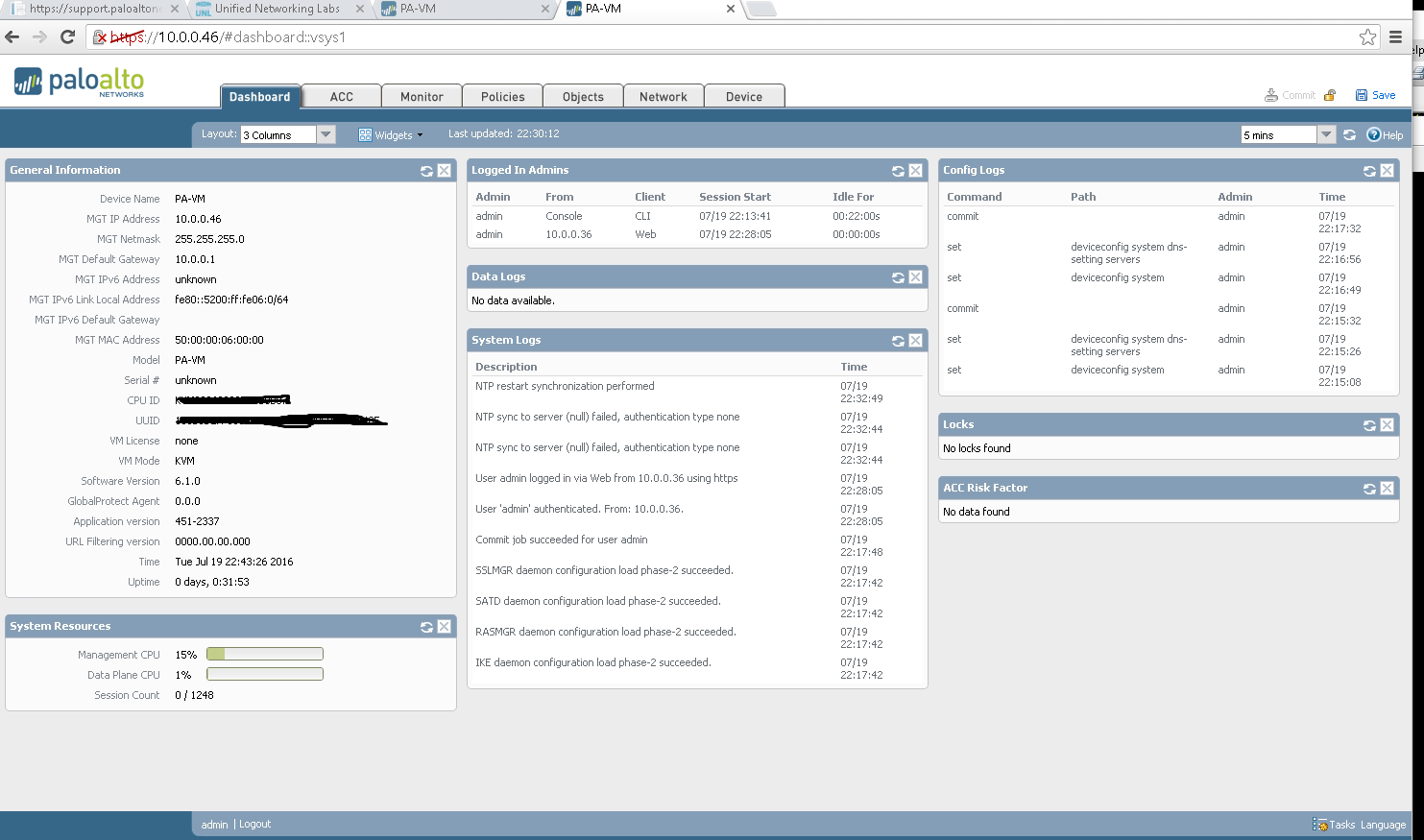1424x840 pixels.
Task: Open the Help icon
Action: pyautogui.click(x=1385, y=135)
